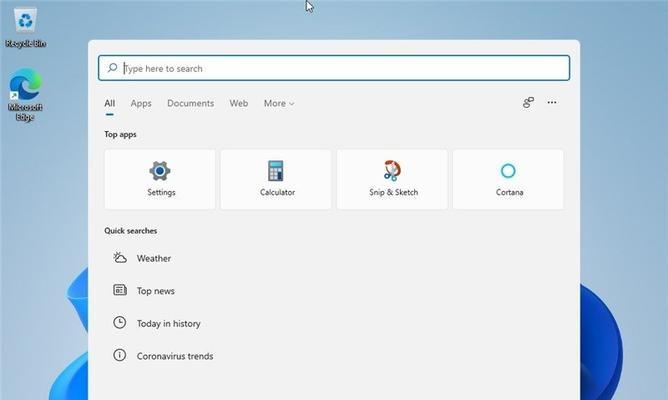This screenshot has width=668, height=400.
Task: Click the magnifier icon in search box
Action: pos(112,68)
